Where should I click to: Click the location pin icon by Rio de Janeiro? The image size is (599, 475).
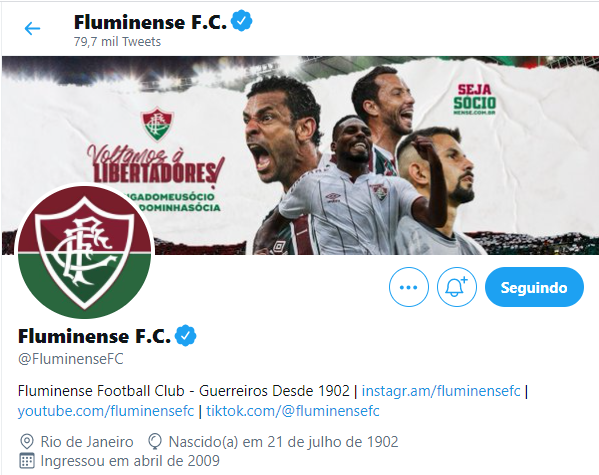click(x=27, y=442)
